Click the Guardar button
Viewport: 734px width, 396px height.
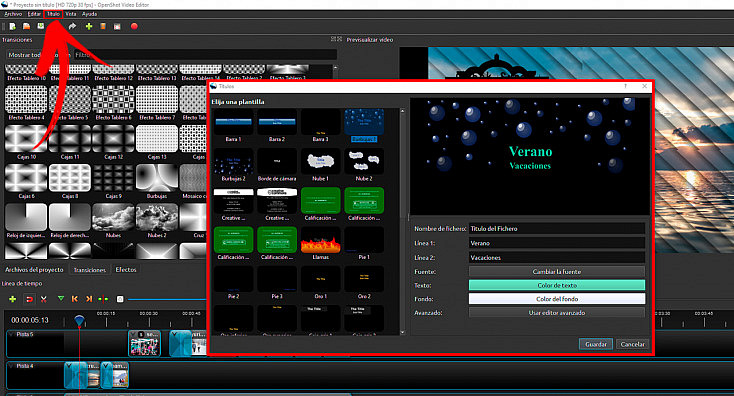coord(595,344)
